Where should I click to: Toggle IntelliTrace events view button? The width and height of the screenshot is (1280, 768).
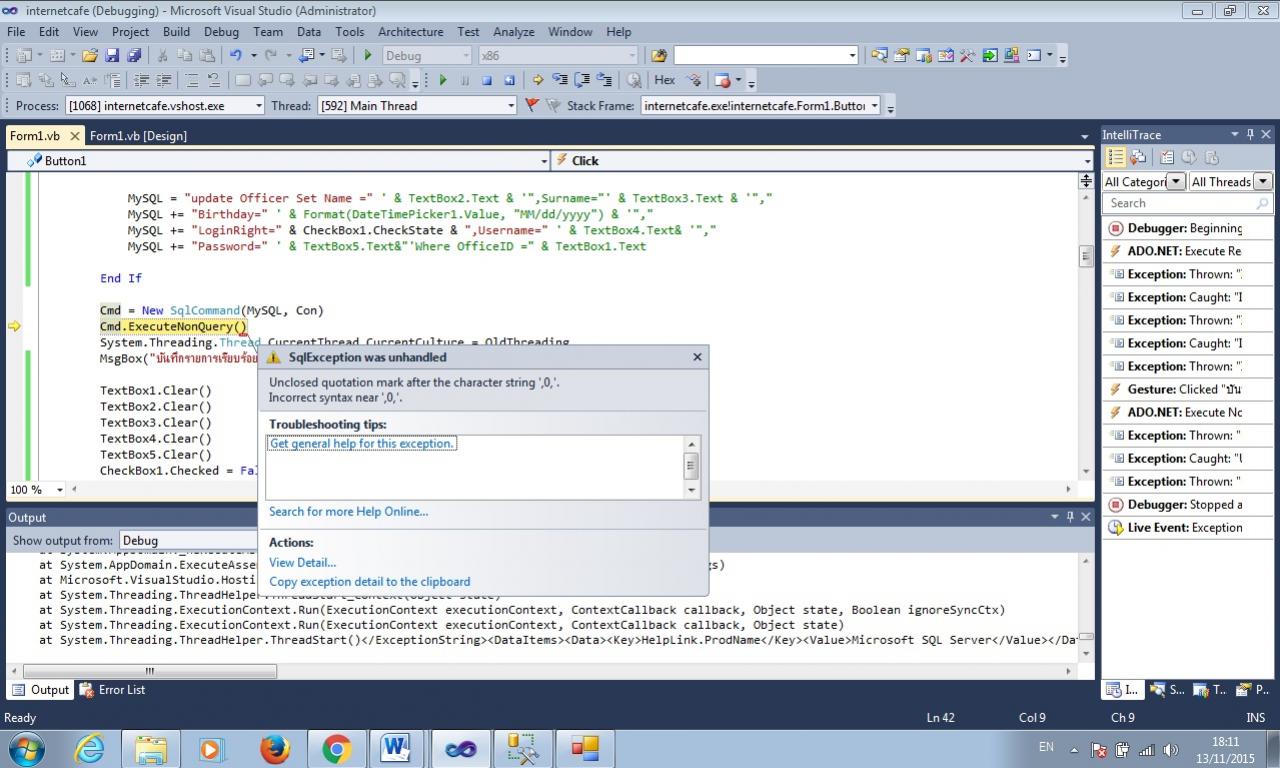(x=1115, y=157)
